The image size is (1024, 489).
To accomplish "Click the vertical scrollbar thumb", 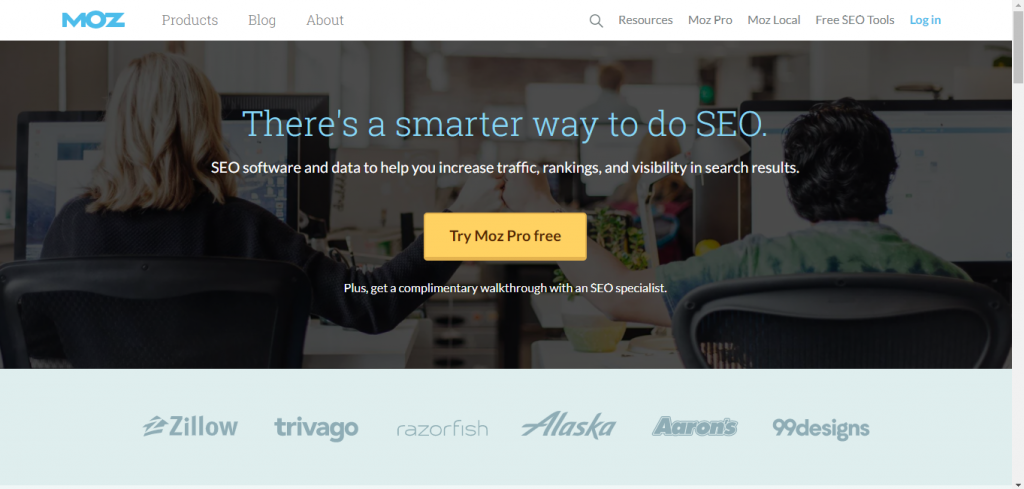I will [1018, 48].
